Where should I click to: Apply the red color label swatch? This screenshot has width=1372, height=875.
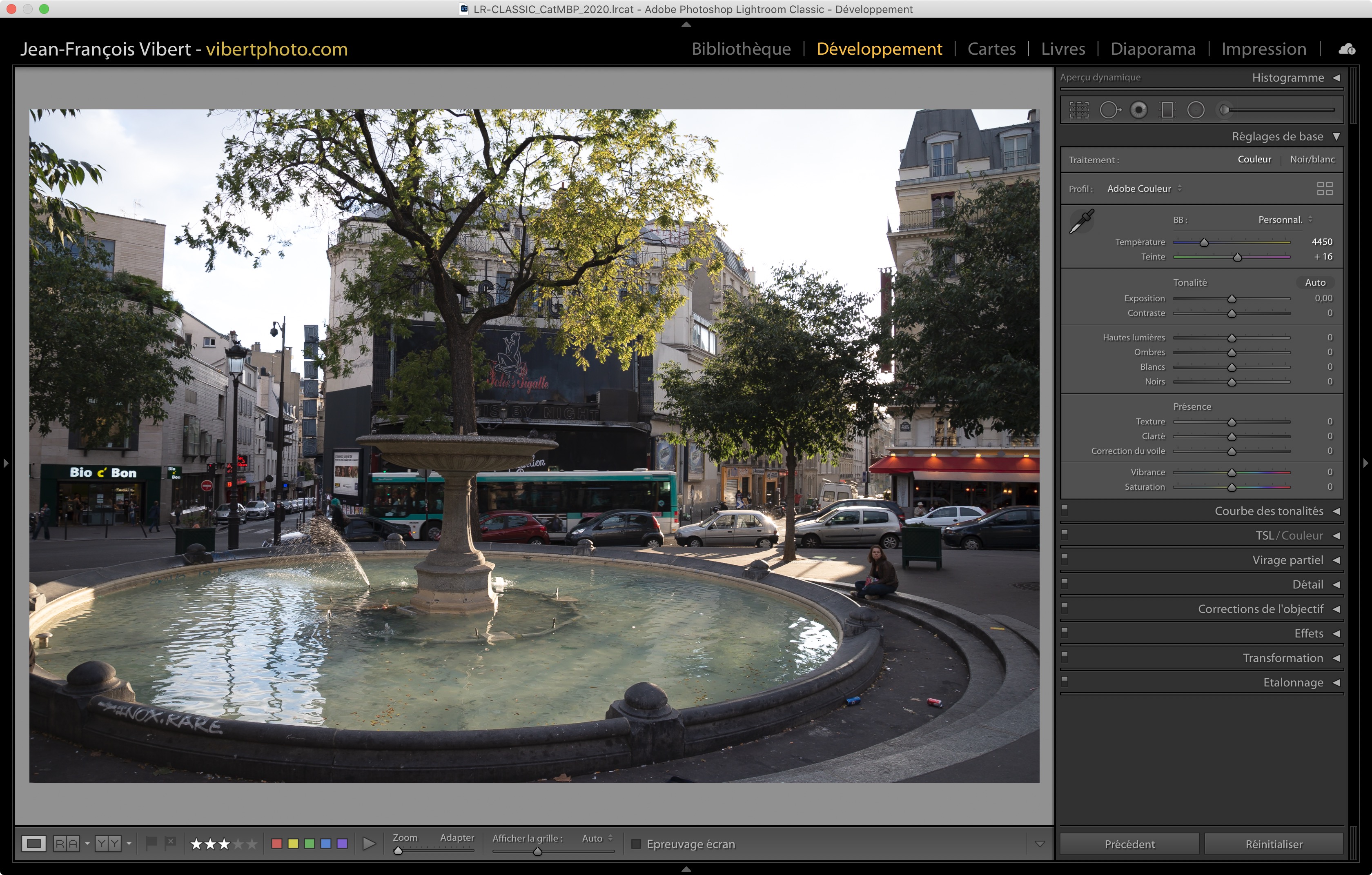click(277, 843)
